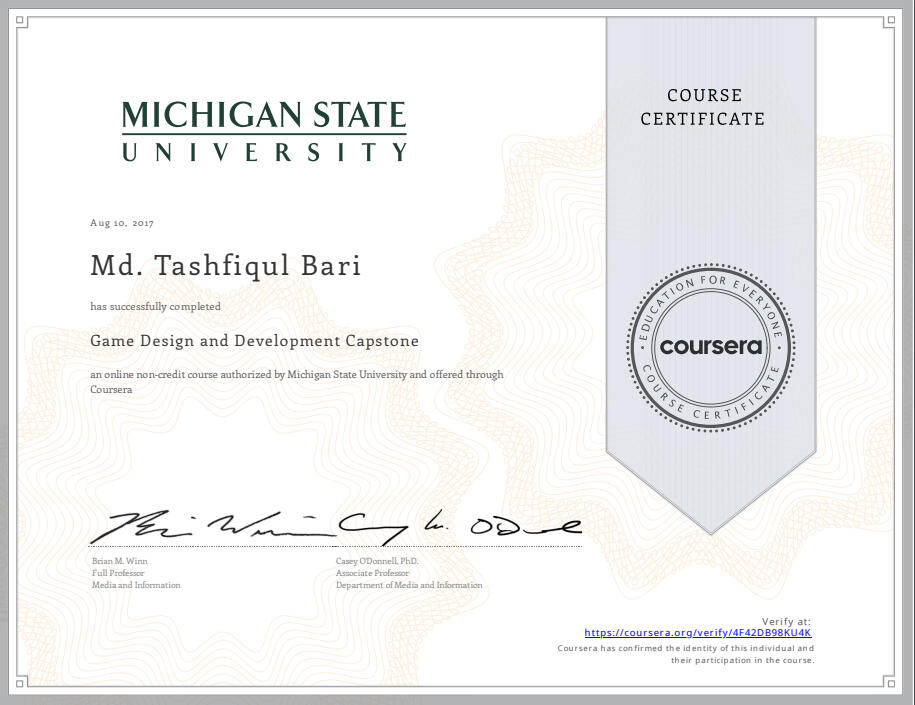
Task: Click the 'Verify at:' label
Action: pos(786,621)
